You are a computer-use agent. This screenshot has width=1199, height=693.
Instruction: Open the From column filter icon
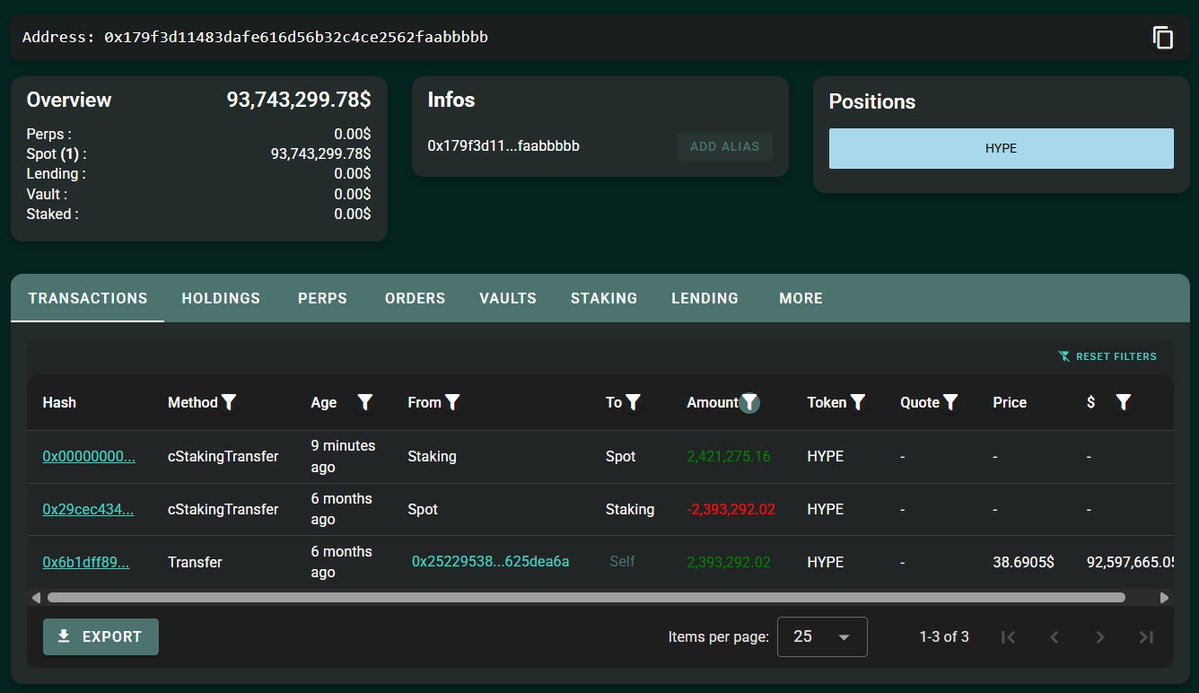coord(452,402)
